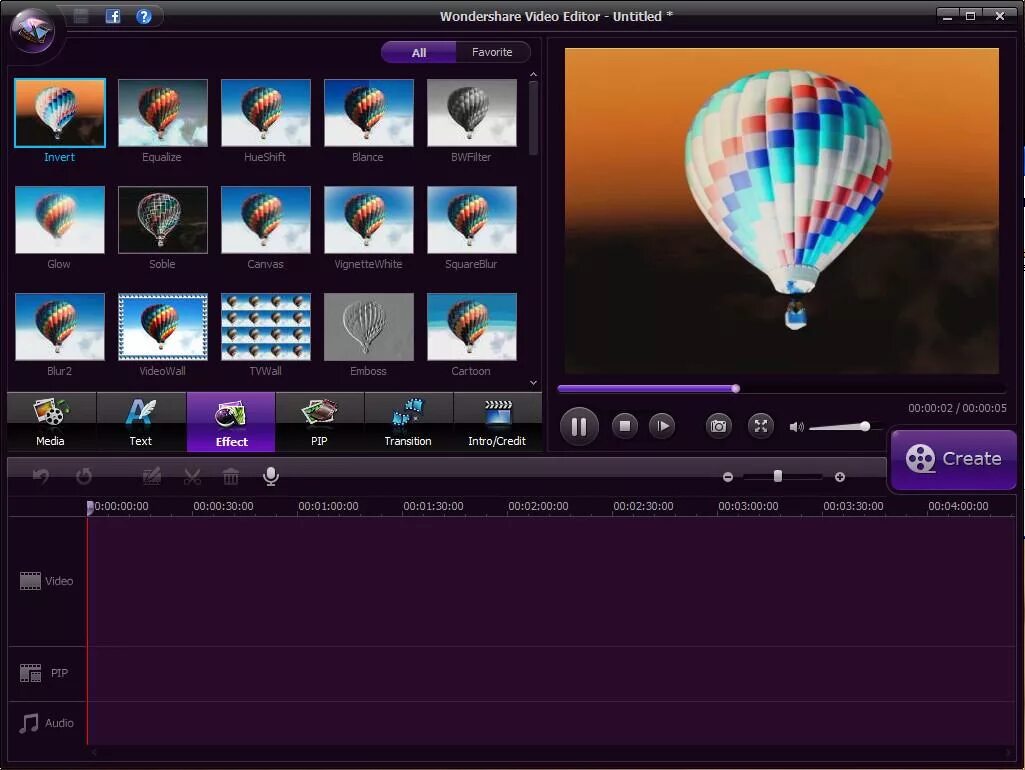Select the Blur2 effect
Viewport: 1025px width, 770px height.
(x=59, y=327)
